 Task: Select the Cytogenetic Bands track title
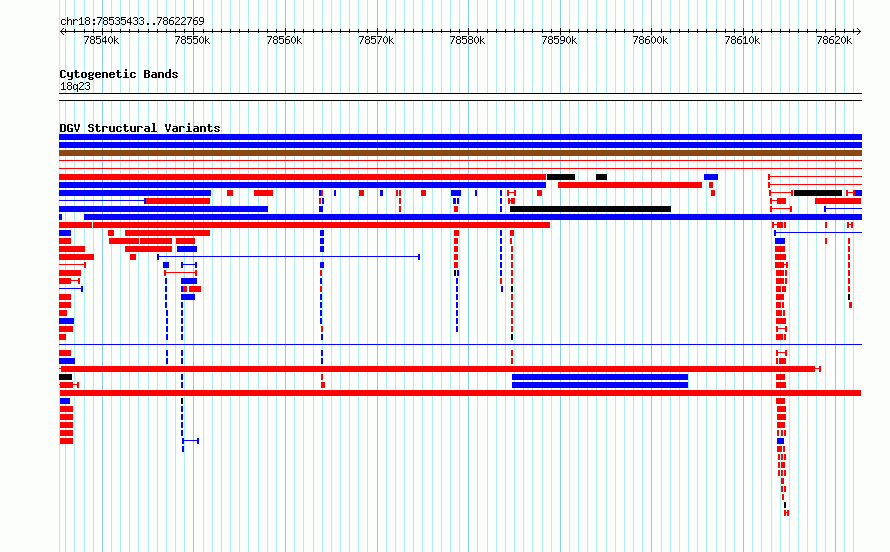point(119,74)
